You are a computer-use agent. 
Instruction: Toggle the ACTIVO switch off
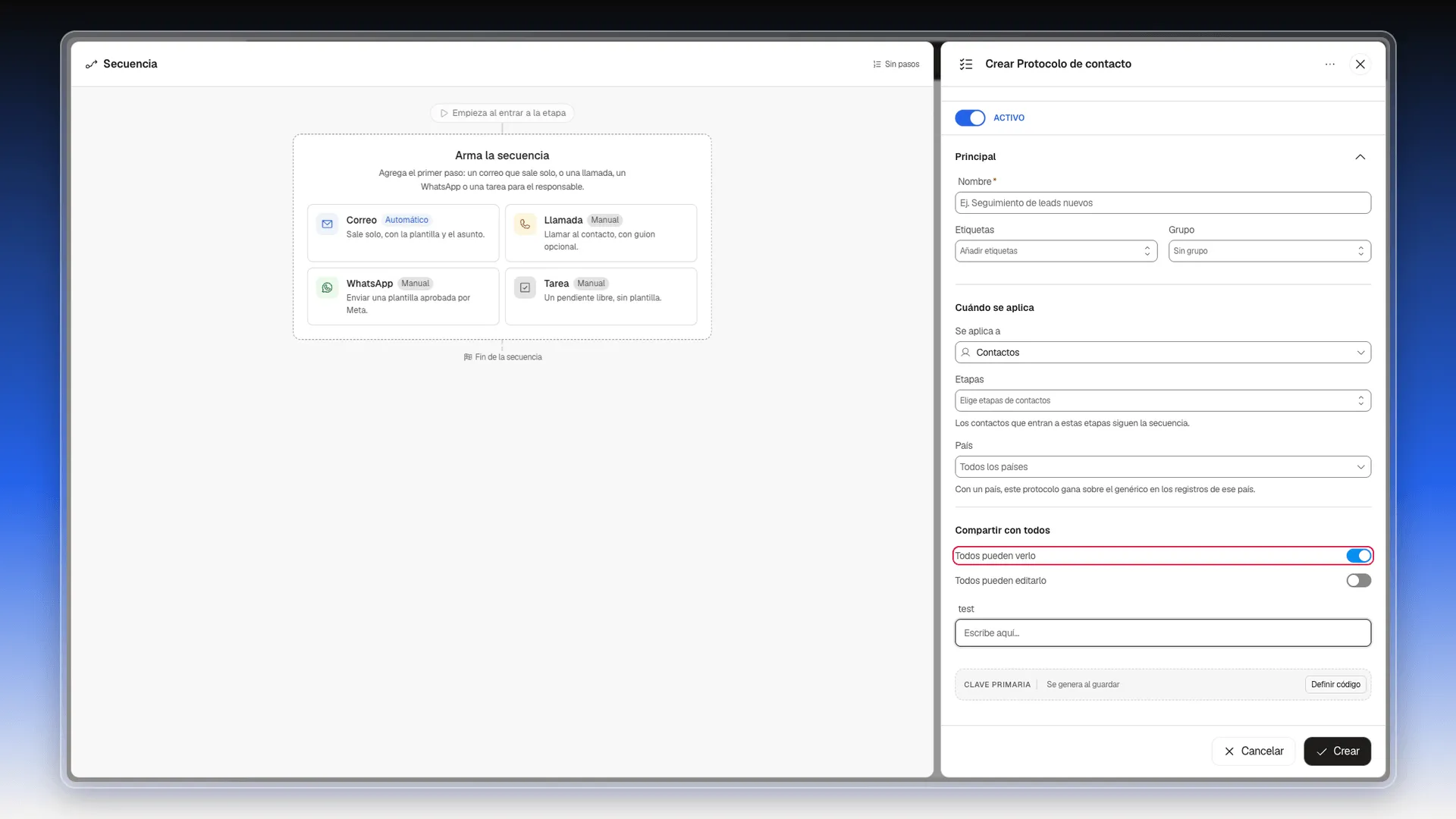970,118
